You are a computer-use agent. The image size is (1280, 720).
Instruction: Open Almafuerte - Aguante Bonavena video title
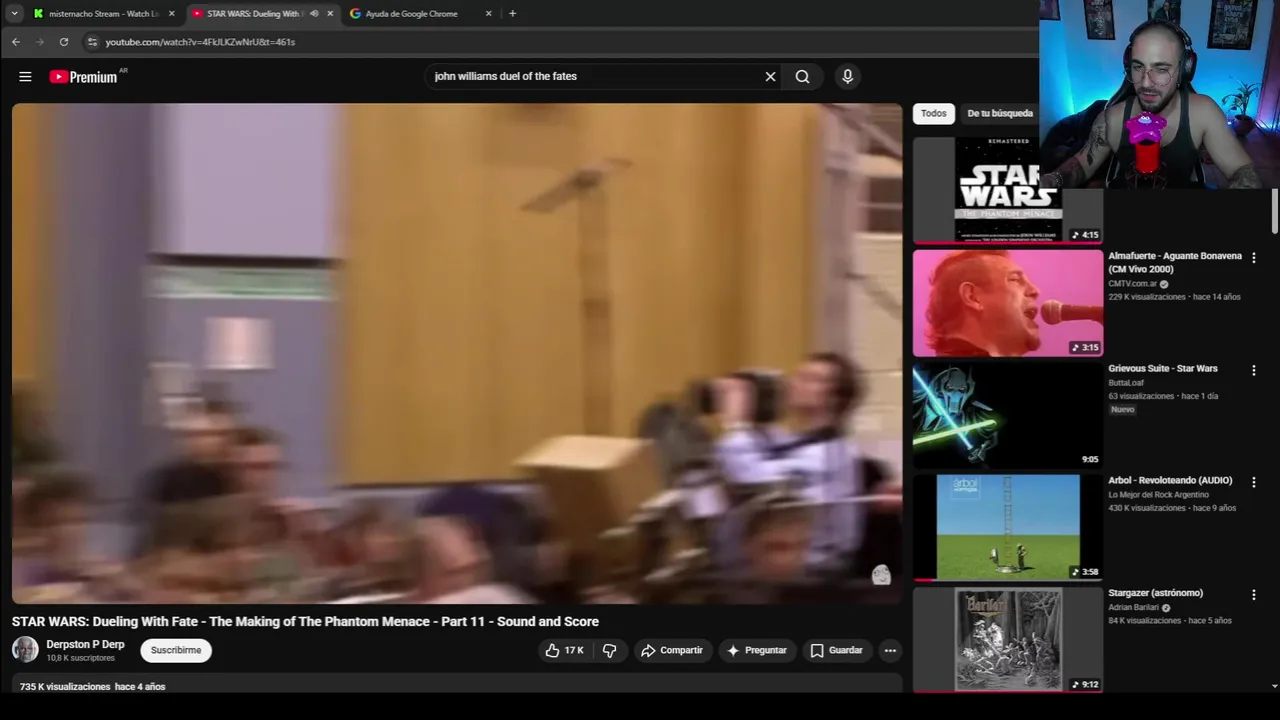point(1174,262)
